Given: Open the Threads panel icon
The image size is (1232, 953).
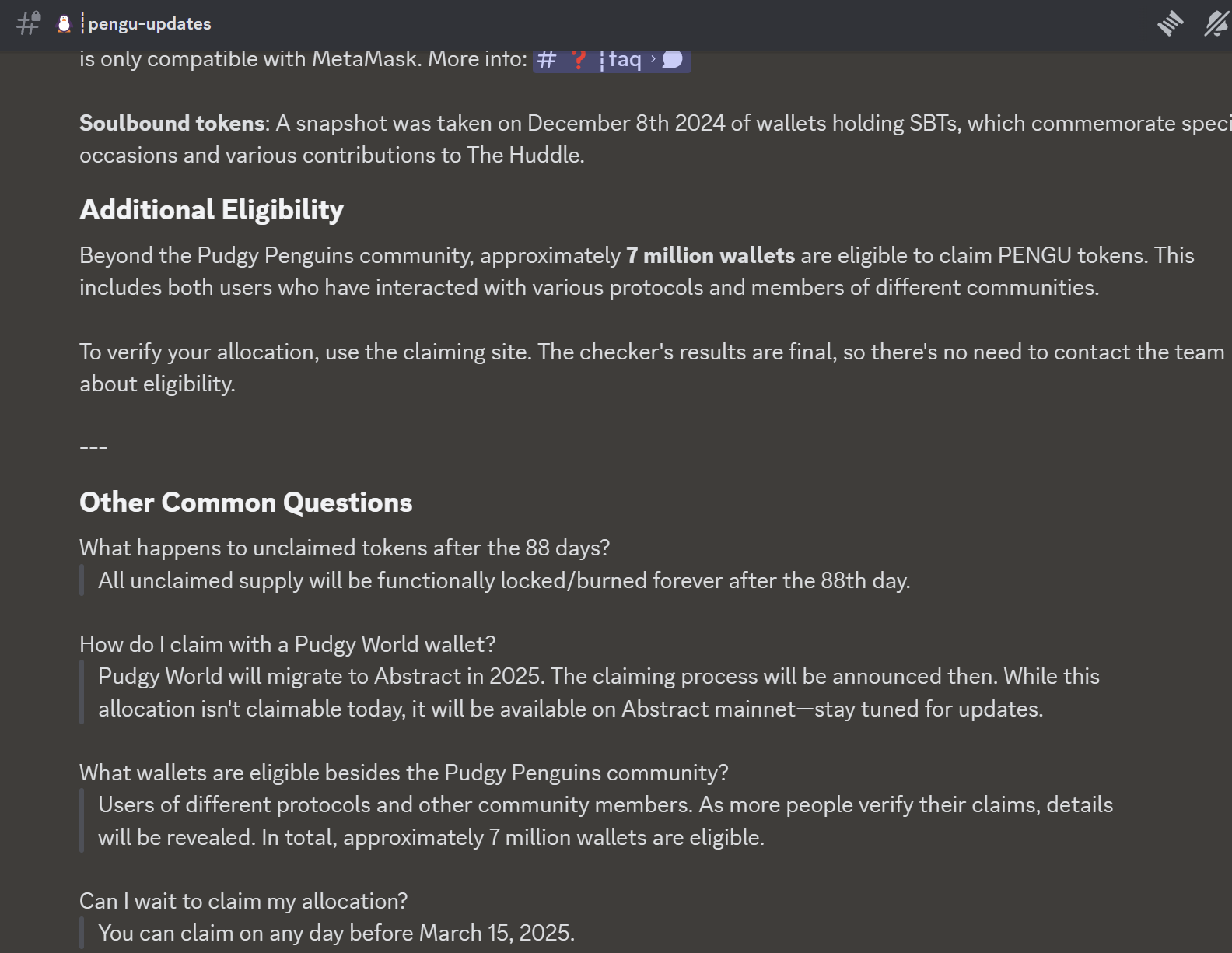Looking at the screenshot, I should [1169, 23].
